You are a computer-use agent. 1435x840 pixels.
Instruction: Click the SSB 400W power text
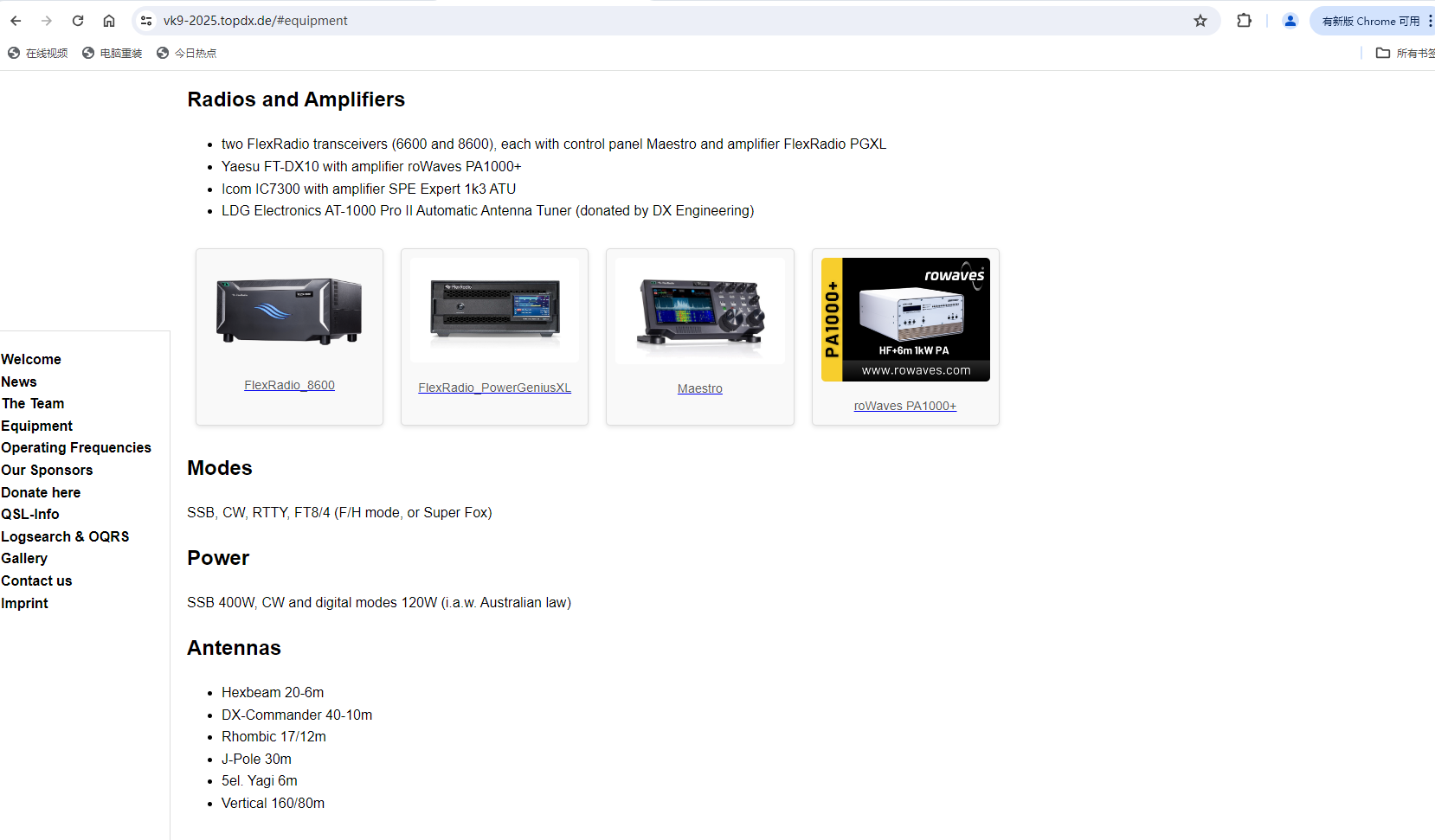(379, 602)
